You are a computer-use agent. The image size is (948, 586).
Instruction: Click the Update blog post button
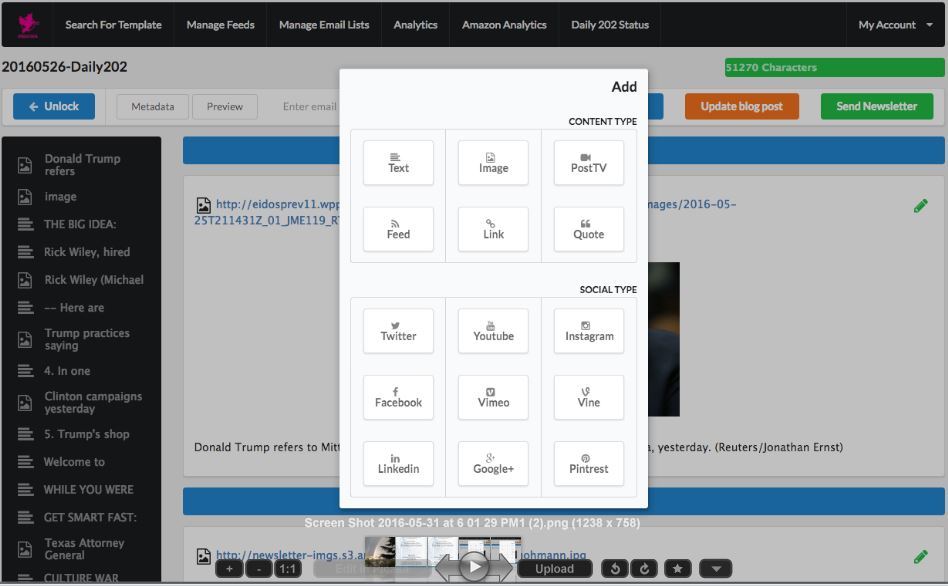[742, 106]
